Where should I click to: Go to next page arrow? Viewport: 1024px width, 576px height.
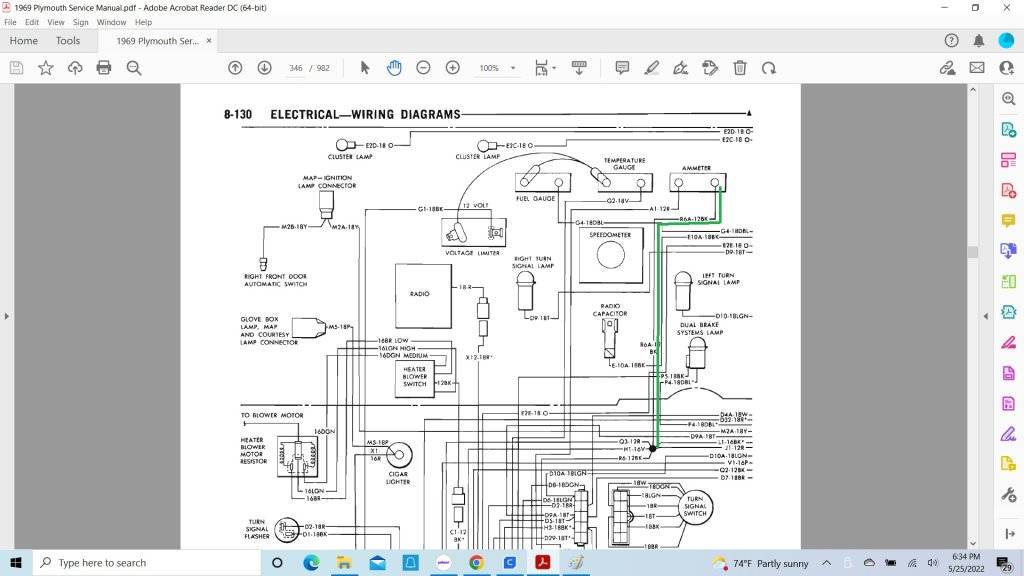(x=264, y=68)
